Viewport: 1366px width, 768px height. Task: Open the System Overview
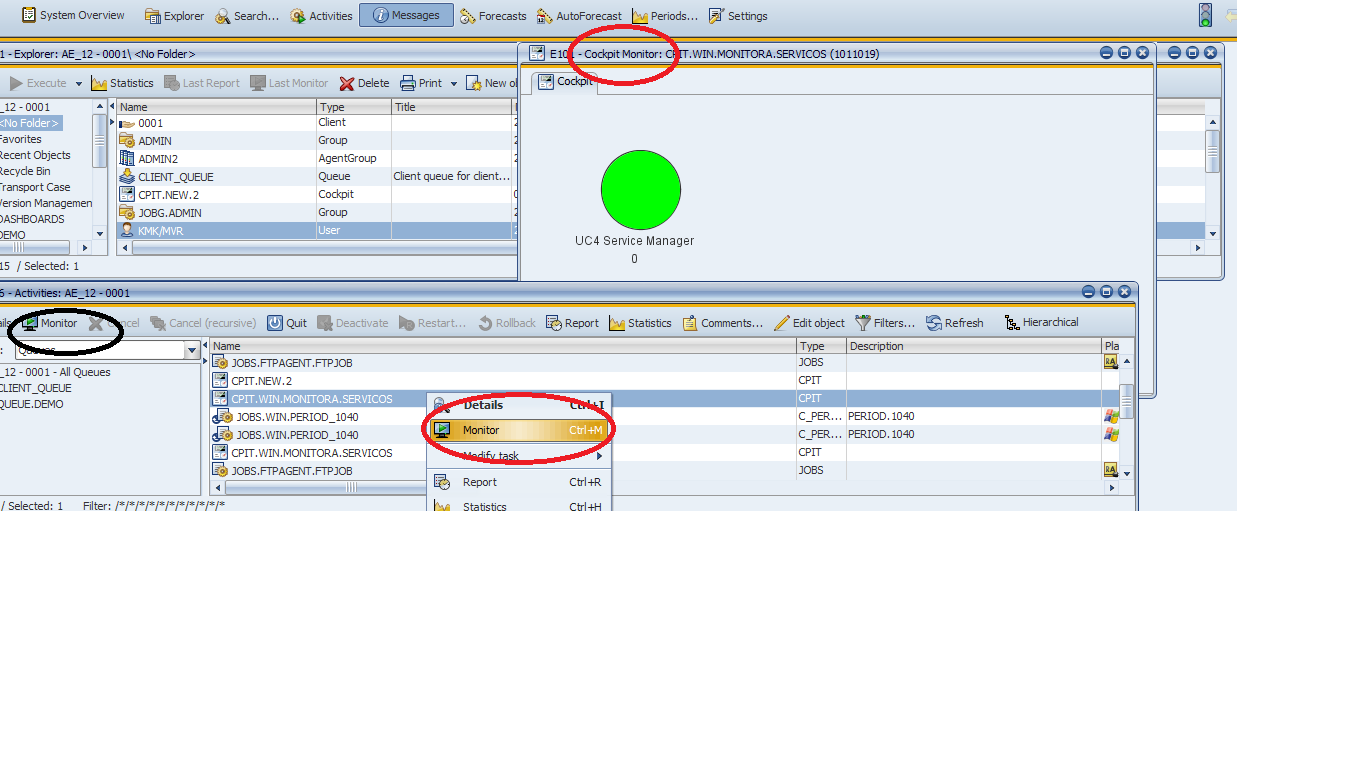click(x=73, y=15)
